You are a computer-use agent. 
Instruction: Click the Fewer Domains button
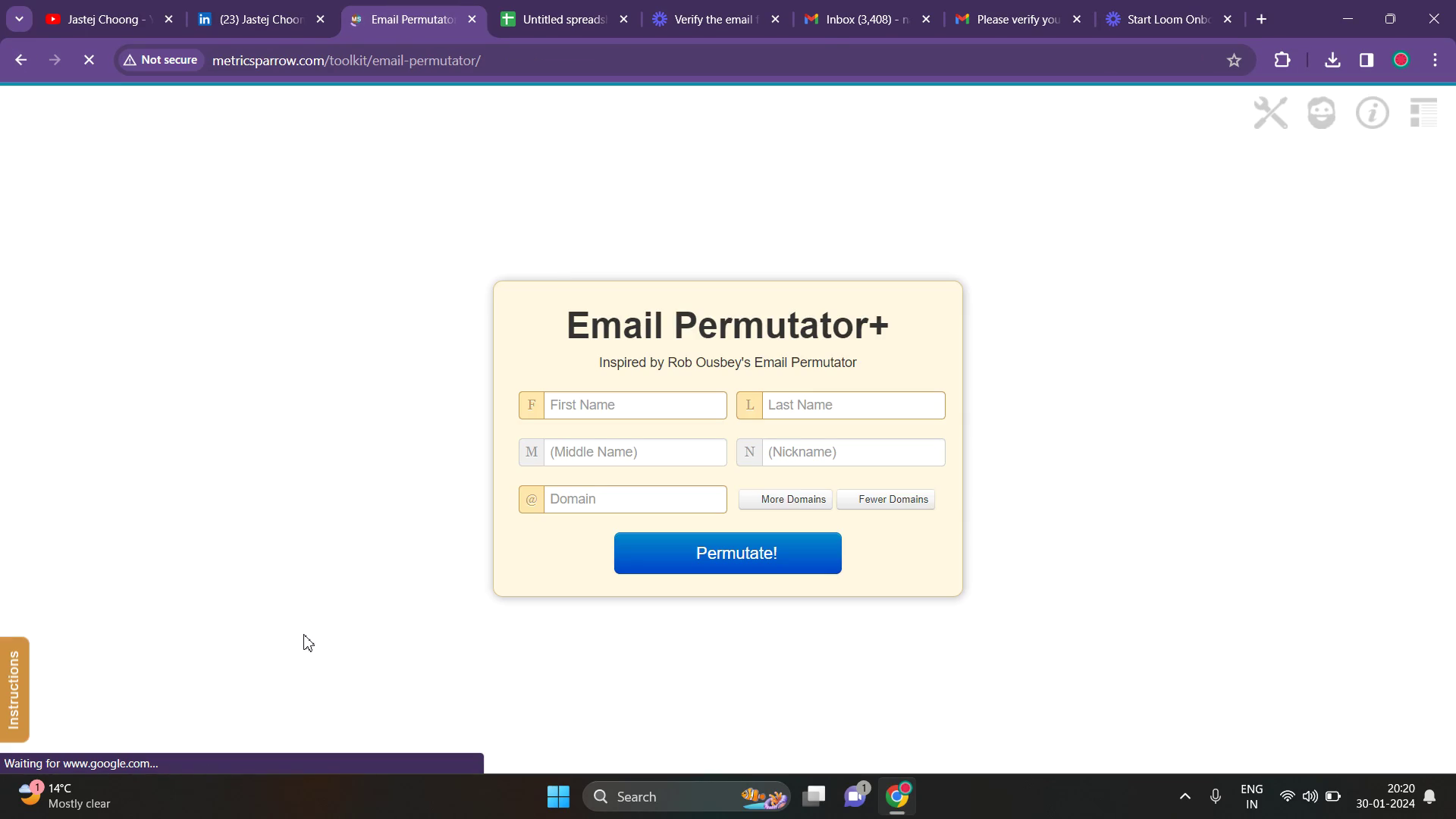886,500
